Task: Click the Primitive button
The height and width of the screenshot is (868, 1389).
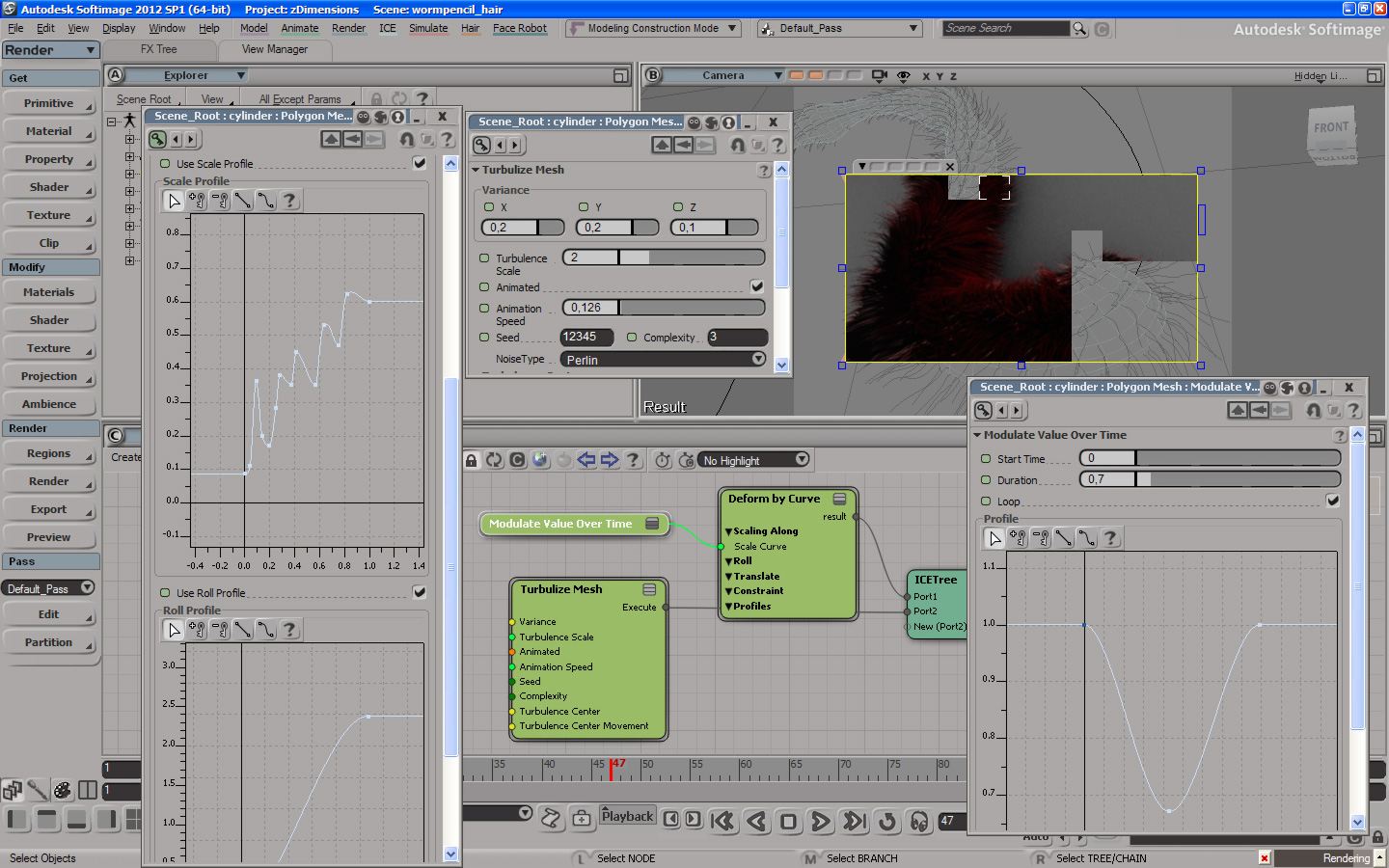Action: pos(48,103)
